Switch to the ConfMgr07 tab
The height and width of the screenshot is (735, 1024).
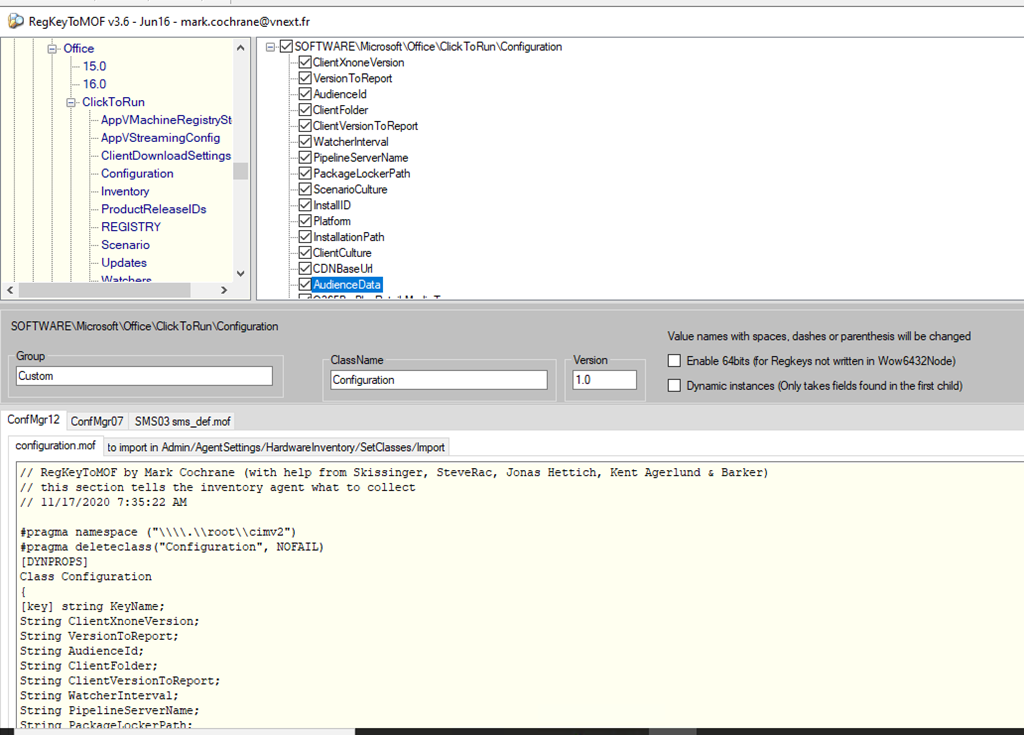97,421
